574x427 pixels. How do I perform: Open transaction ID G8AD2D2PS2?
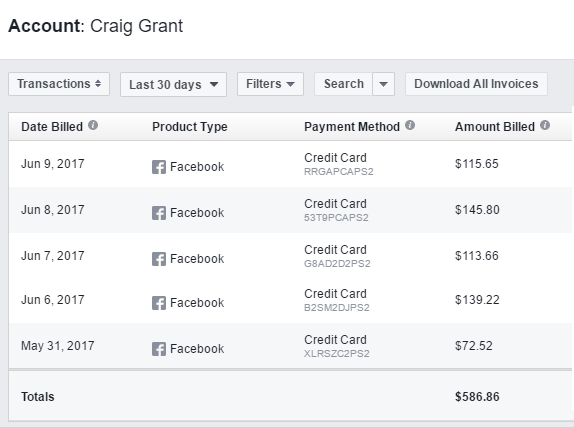click(x=337, y=264)
